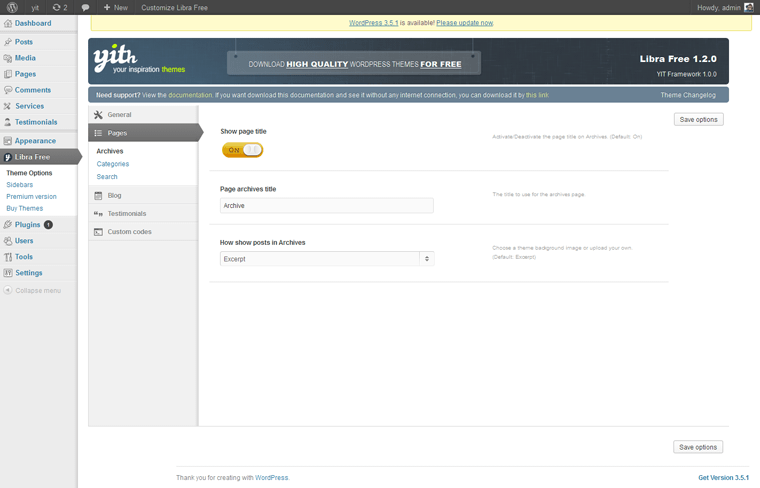Click the Page archives title input field
The height and width of the screenshot is (488, 760).
(x=327, y=205)
